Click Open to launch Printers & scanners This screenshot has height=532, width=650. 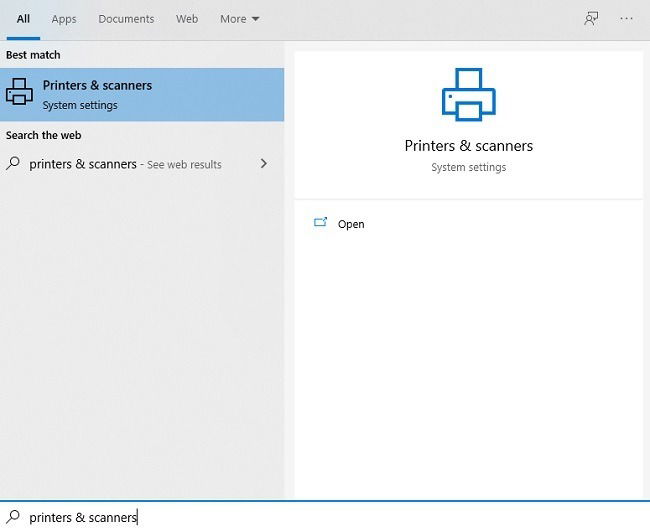coord(351,224)
